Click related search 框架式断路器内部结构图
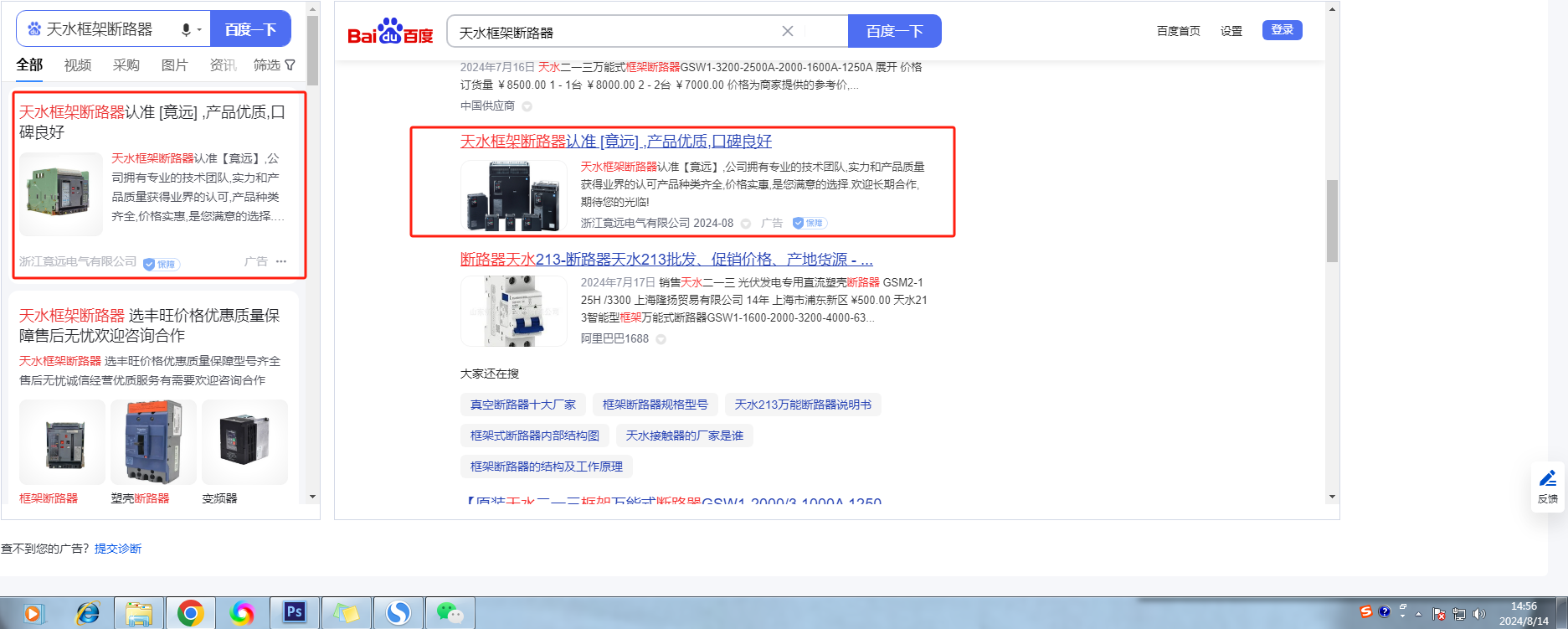 [x=535, y=436]
